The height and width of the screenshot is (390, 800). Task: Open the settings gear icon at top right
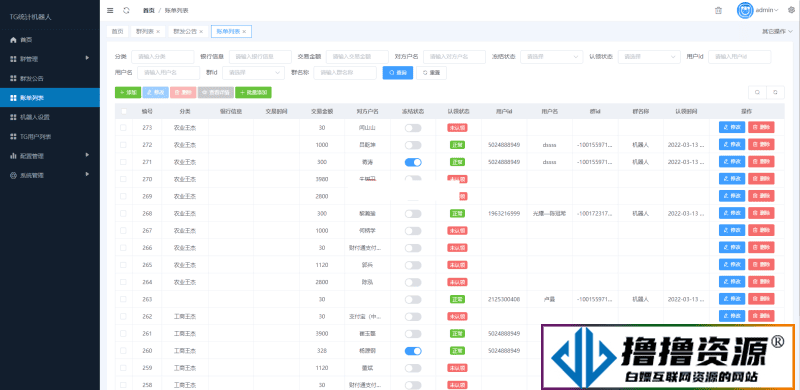point(791,10)
